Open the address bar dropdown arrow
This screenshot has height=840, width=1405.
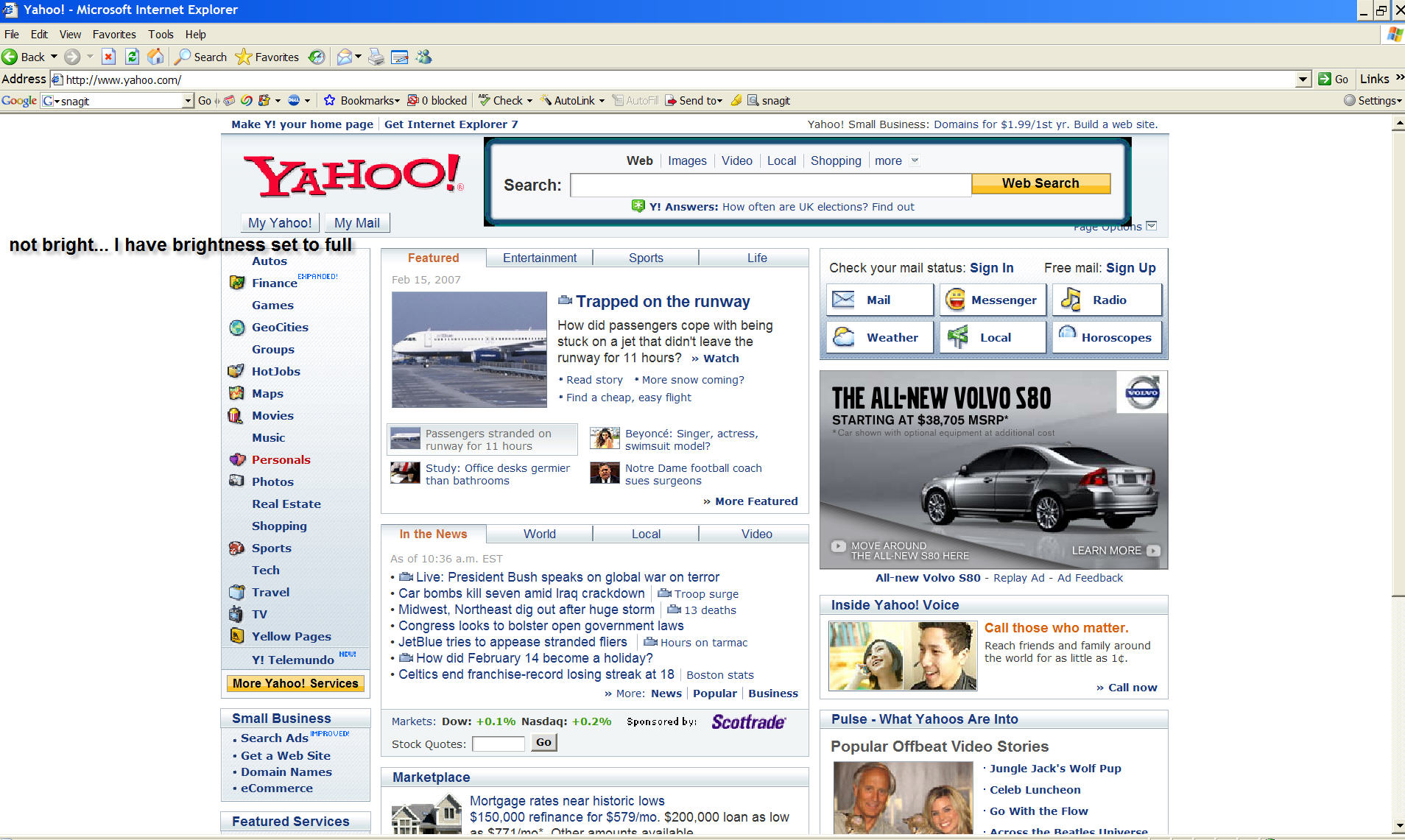pos(1303,80)
